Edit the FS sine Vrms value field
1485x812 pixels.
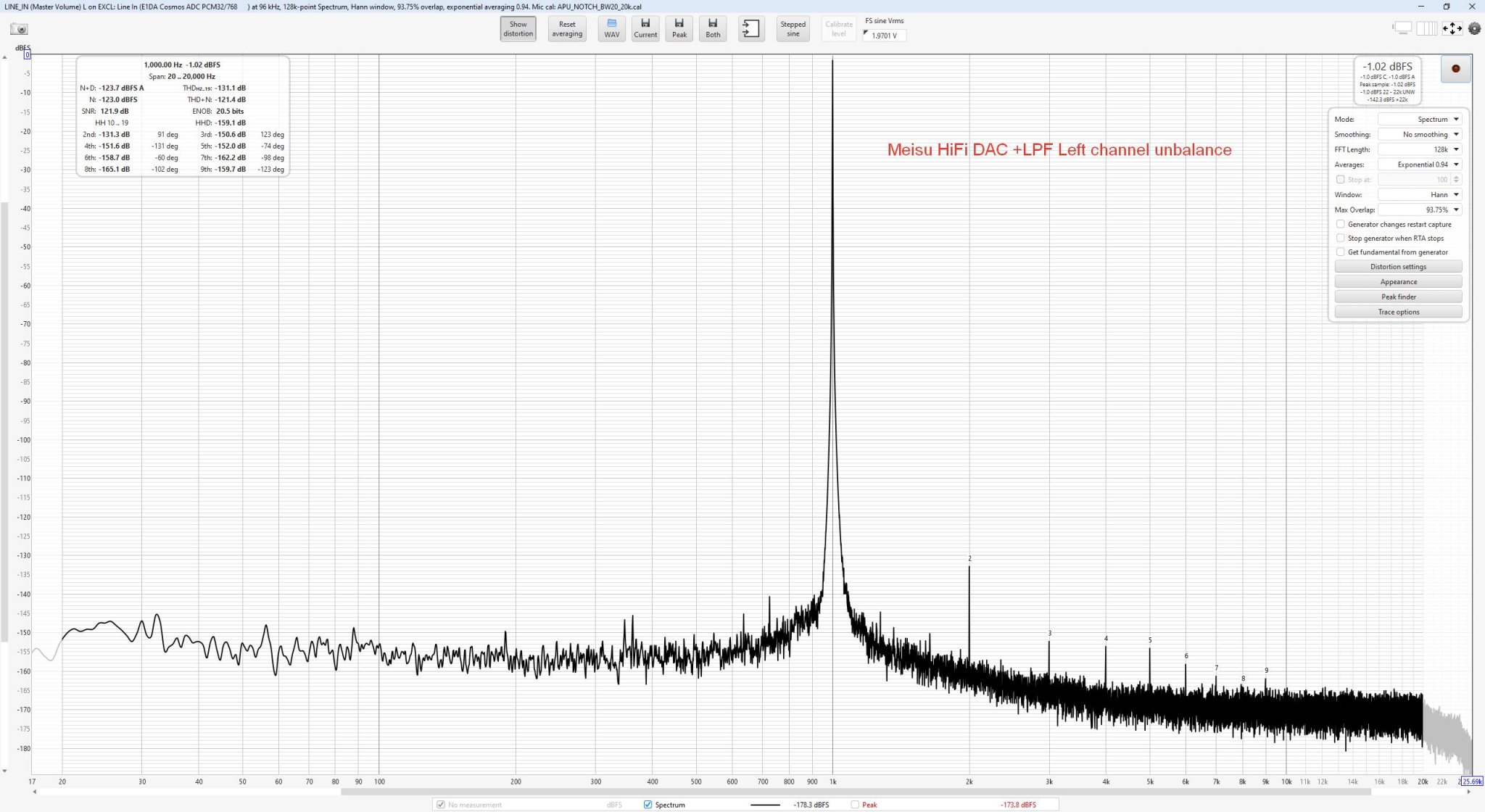(x=885, y=36)
